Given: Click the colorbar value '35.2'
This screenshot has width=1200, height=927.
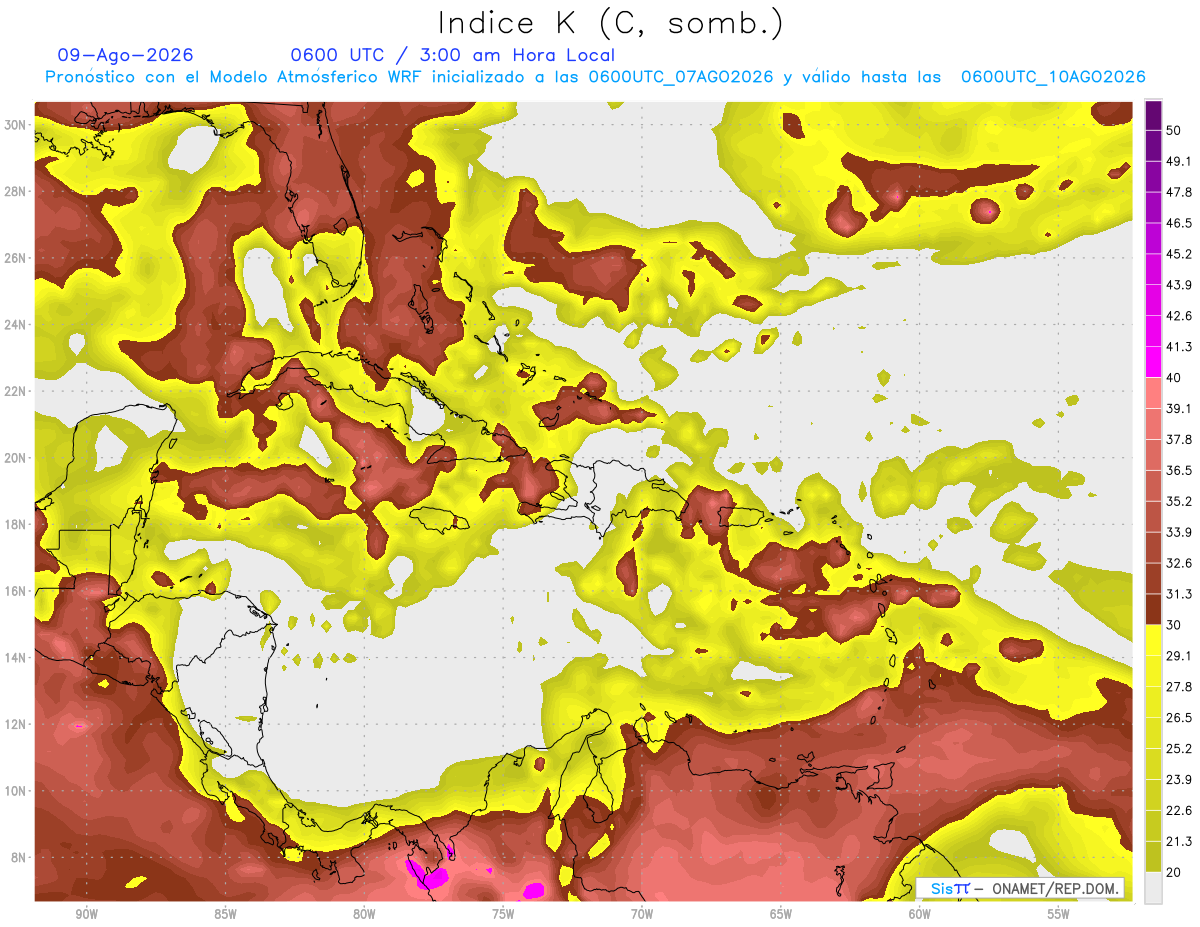Looking at the screenshot, I should 1179,501.
